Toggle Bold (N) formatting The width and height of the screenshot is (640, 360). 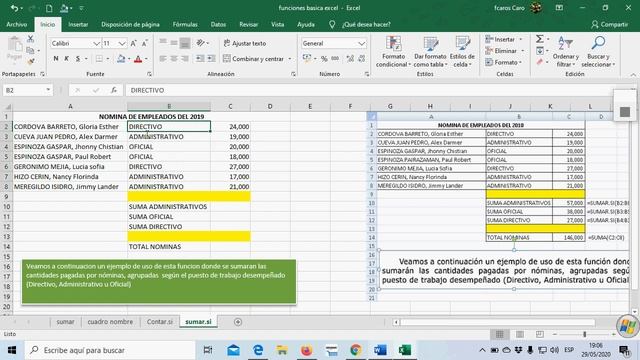pyautogui.click(x=56, y=59)
